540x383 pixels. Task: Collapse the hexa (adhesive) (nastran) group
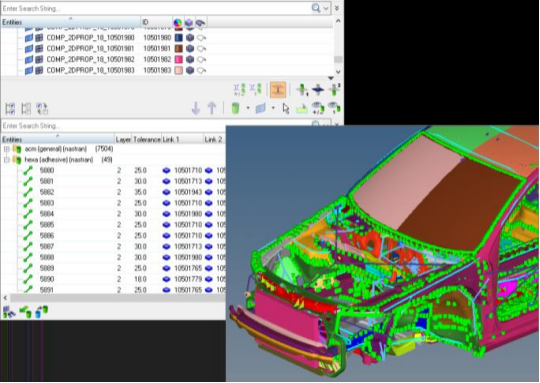(7, 160)
